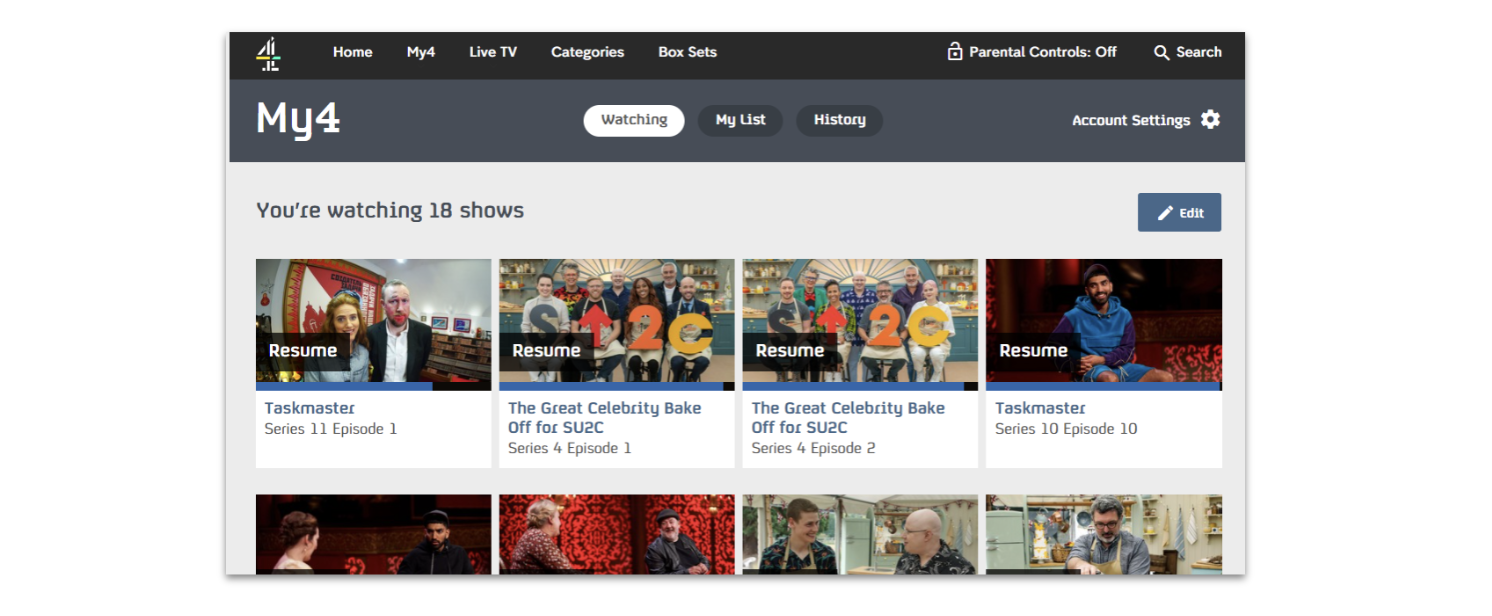Image resolution: width=1492 pixels, height=616 pixels.
Task: Click progress bar under Taskmaster Series 11
Action: tap(373, 386)
